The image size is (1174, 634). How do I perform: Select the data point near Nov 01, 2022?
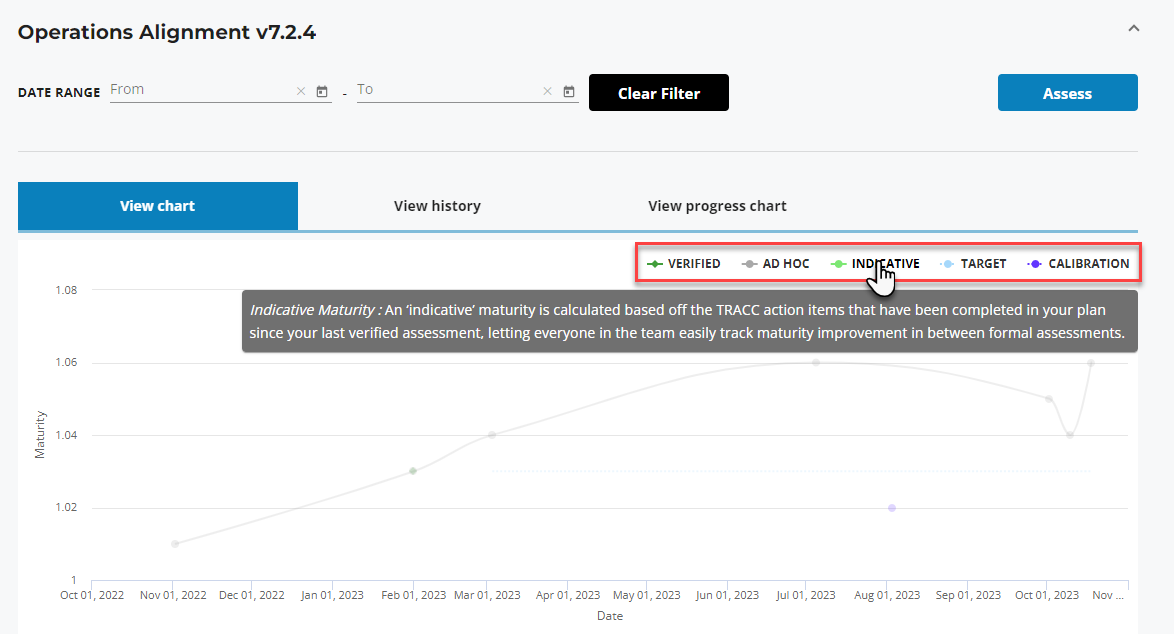point(175,543)
